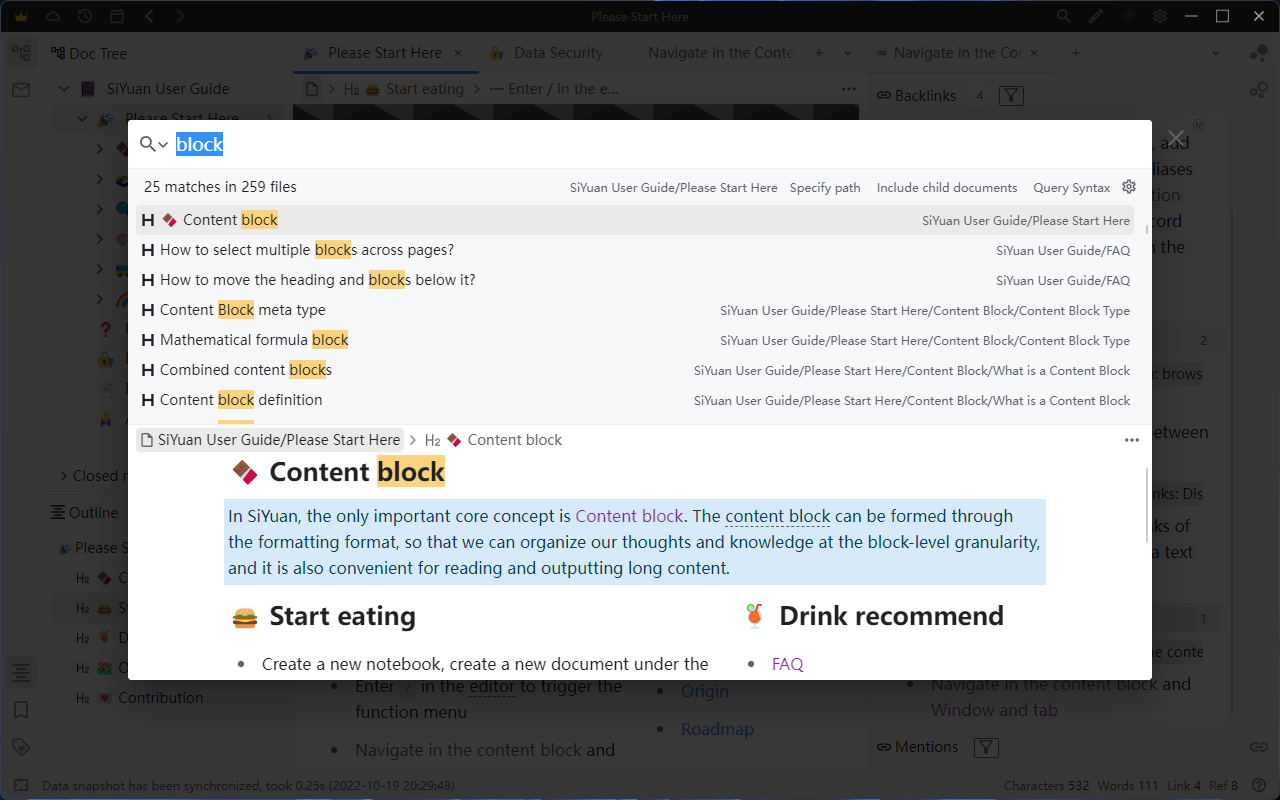The width and height of the screenshot is (1280, 800).
Task: Open more options in preview breadcrumb
Action: pyautogui.click(x=1131, y=440)
